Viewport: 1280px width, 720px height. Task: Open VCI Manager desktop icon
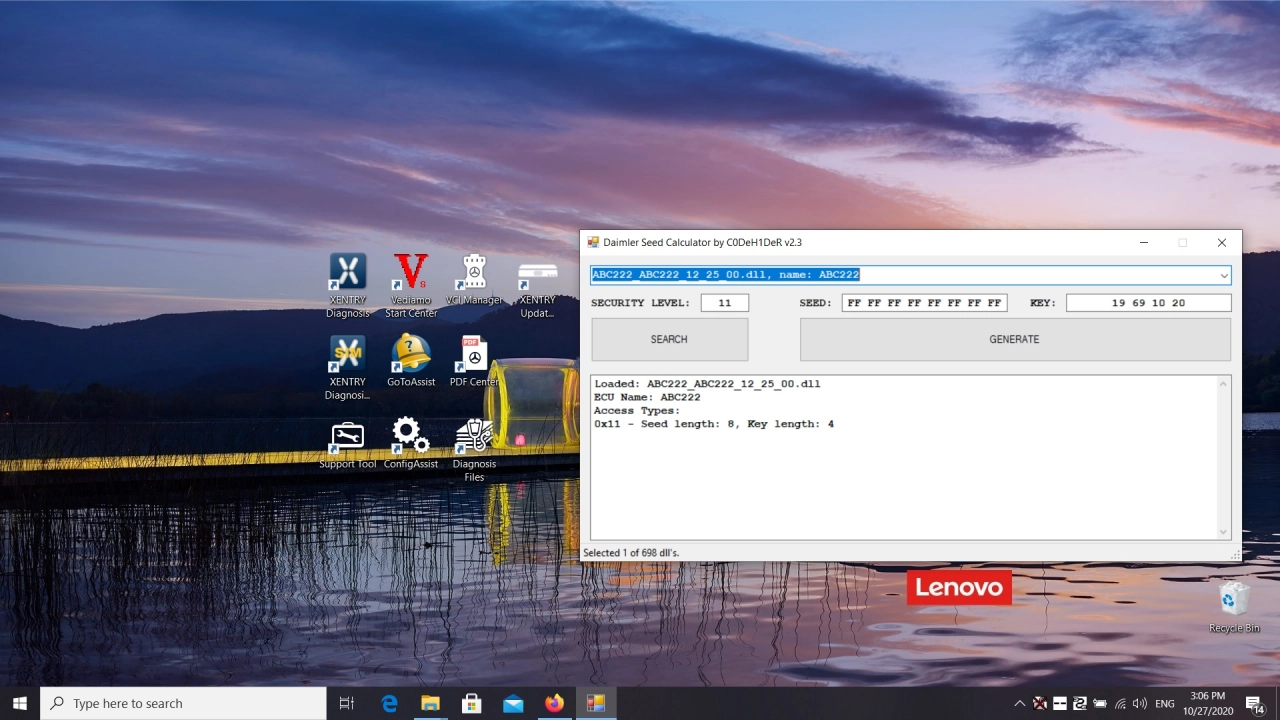point(474,280)
